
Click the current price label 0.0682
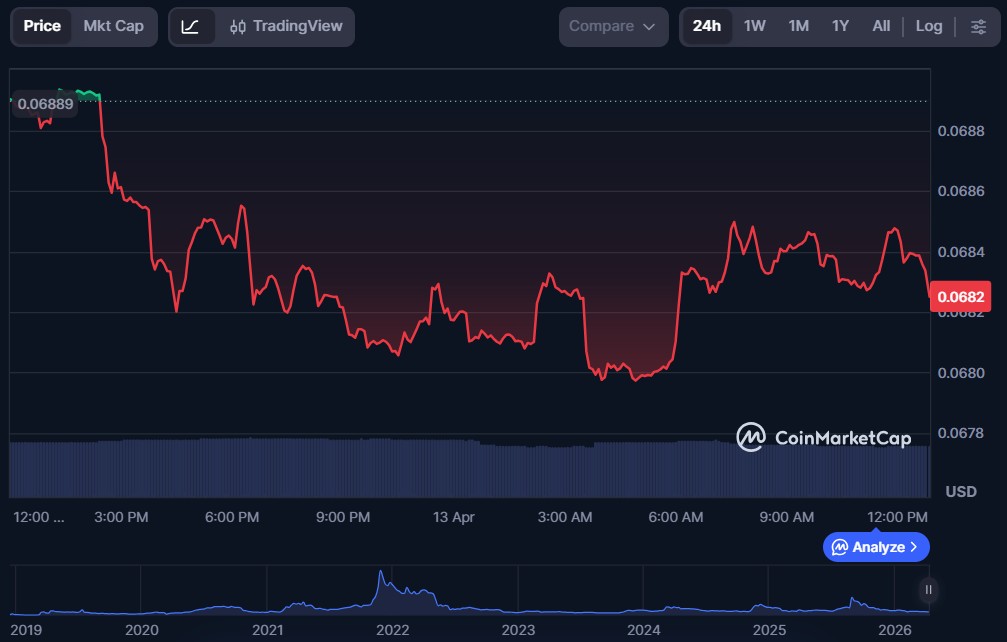pos(959,296)
